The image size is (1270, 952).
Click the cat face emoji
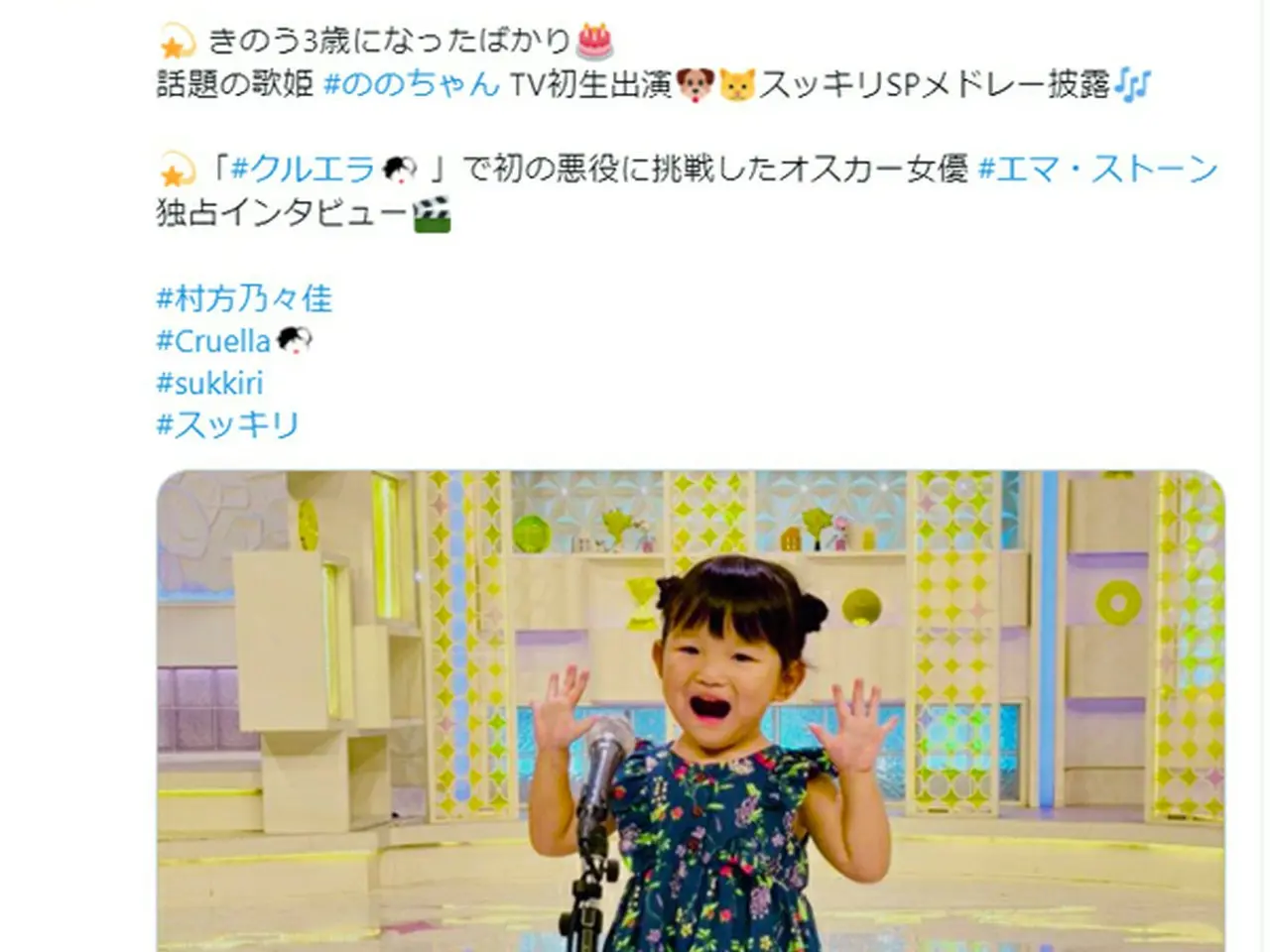point(737,84)
